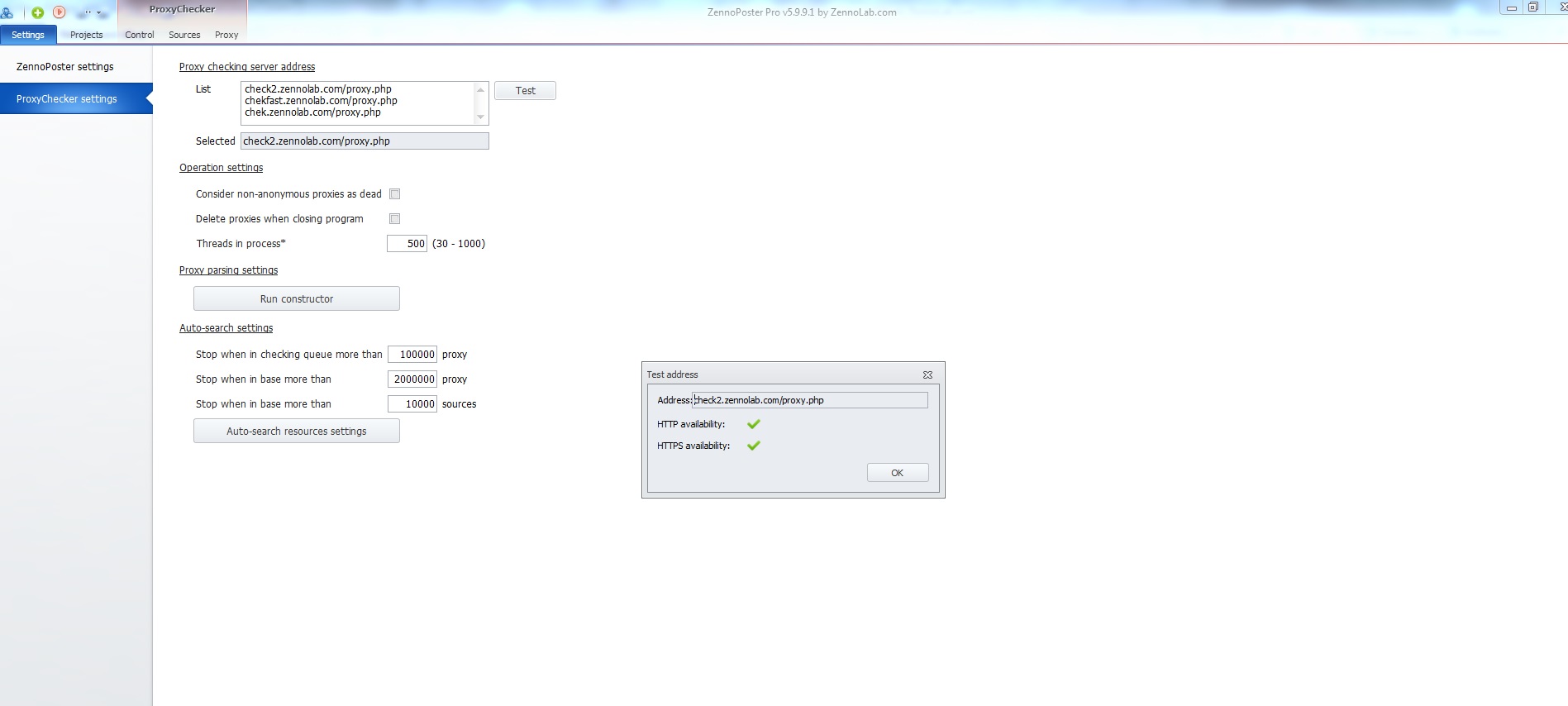Enable Delete proxies when closing program checkbox
Viewport: 1568px width, 706px height.
395,219
